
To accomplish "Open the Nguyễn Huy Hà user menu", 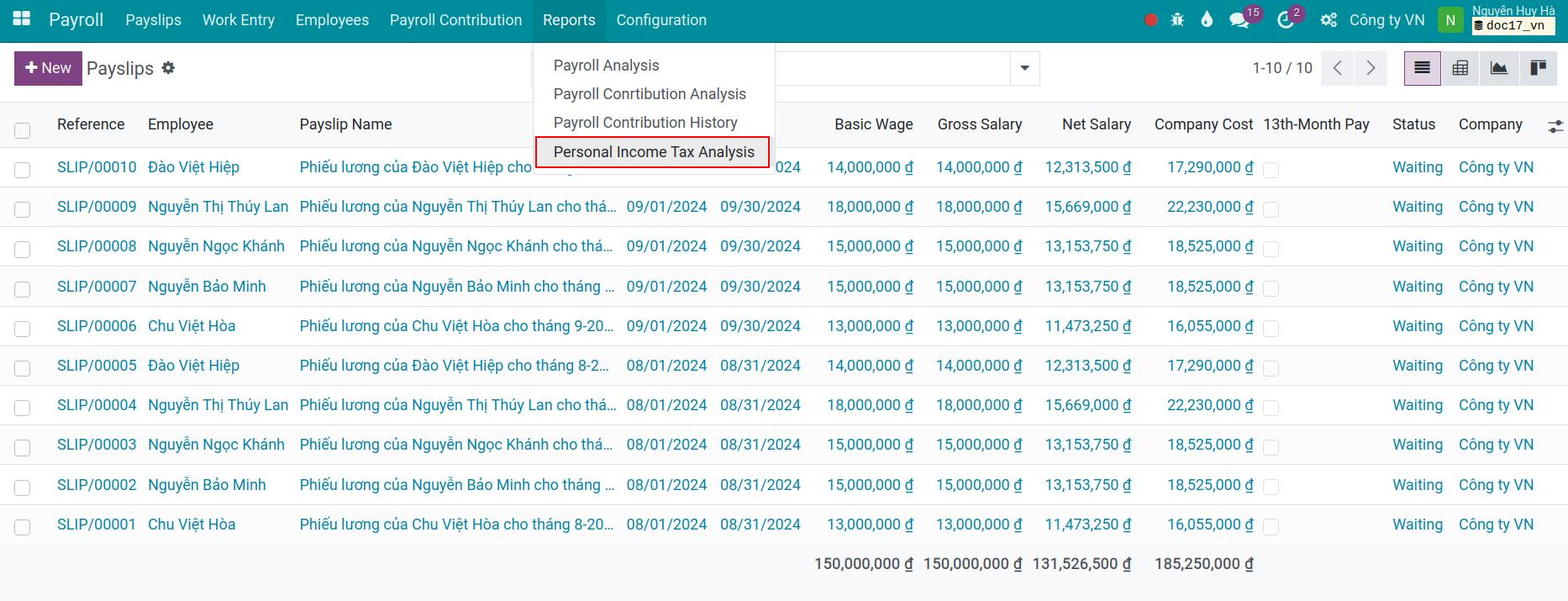I will click(x=1513, y=18).
